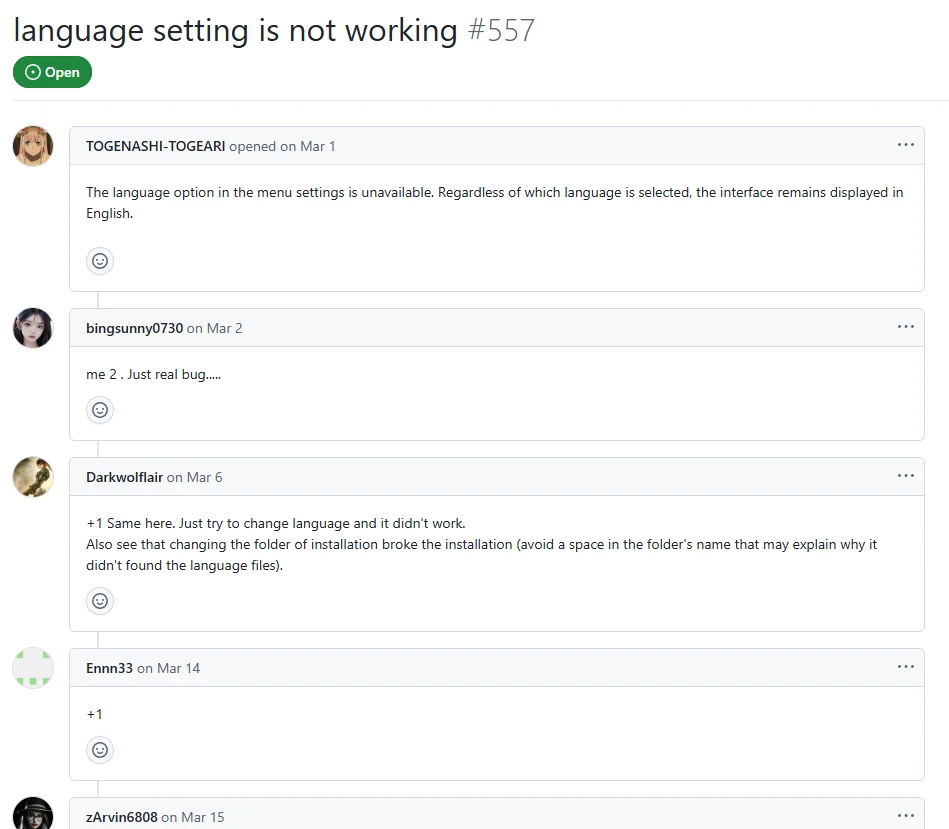Open more options for Ennn33's comment
Image resolution: width=949 pixels, height=829 pixels.
[905, 667]
